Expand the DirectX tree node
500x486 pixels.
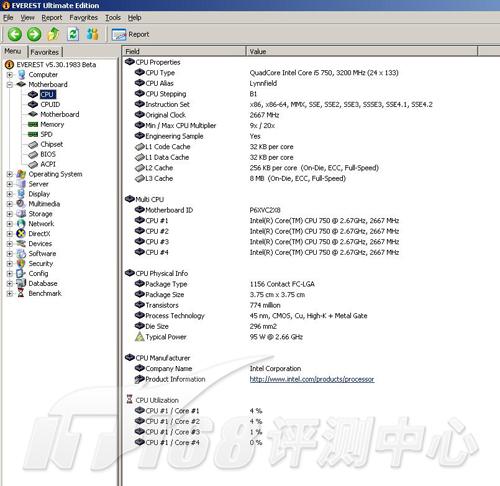coord(10,234)
